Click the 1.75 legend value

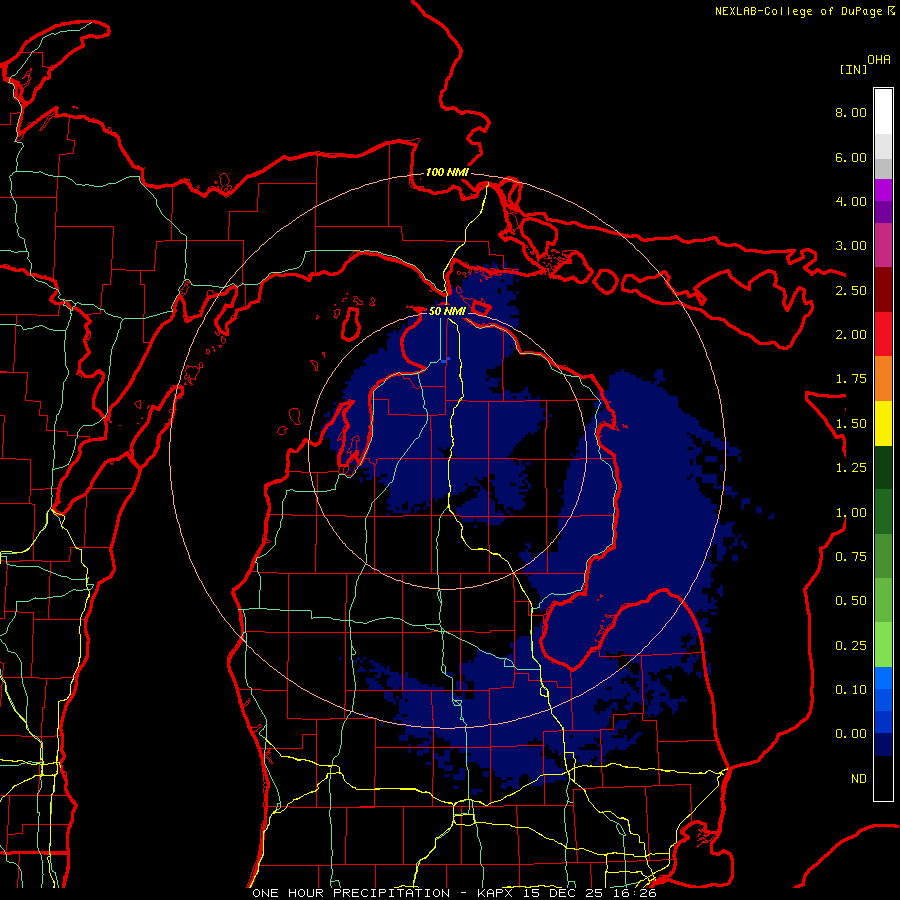tap(851, 379)
